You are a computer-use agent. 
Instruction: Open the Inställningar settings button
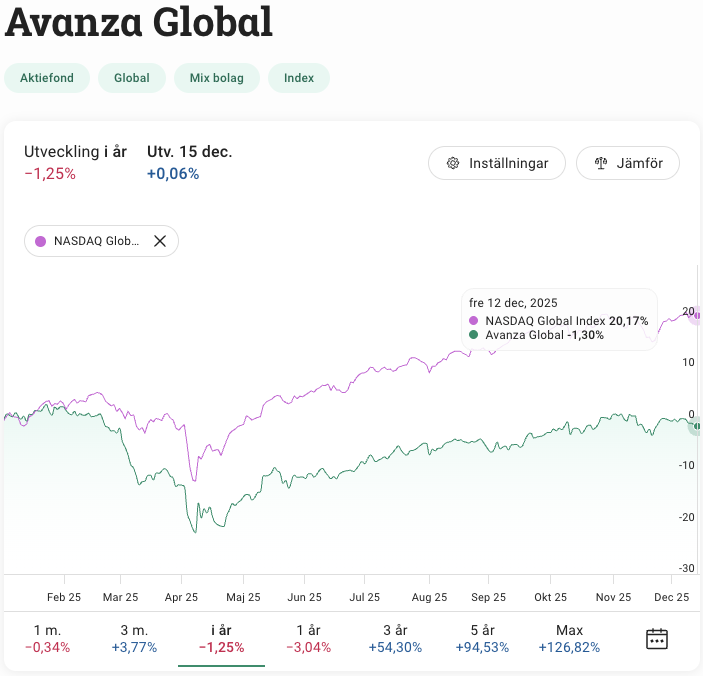click(497, 163)
